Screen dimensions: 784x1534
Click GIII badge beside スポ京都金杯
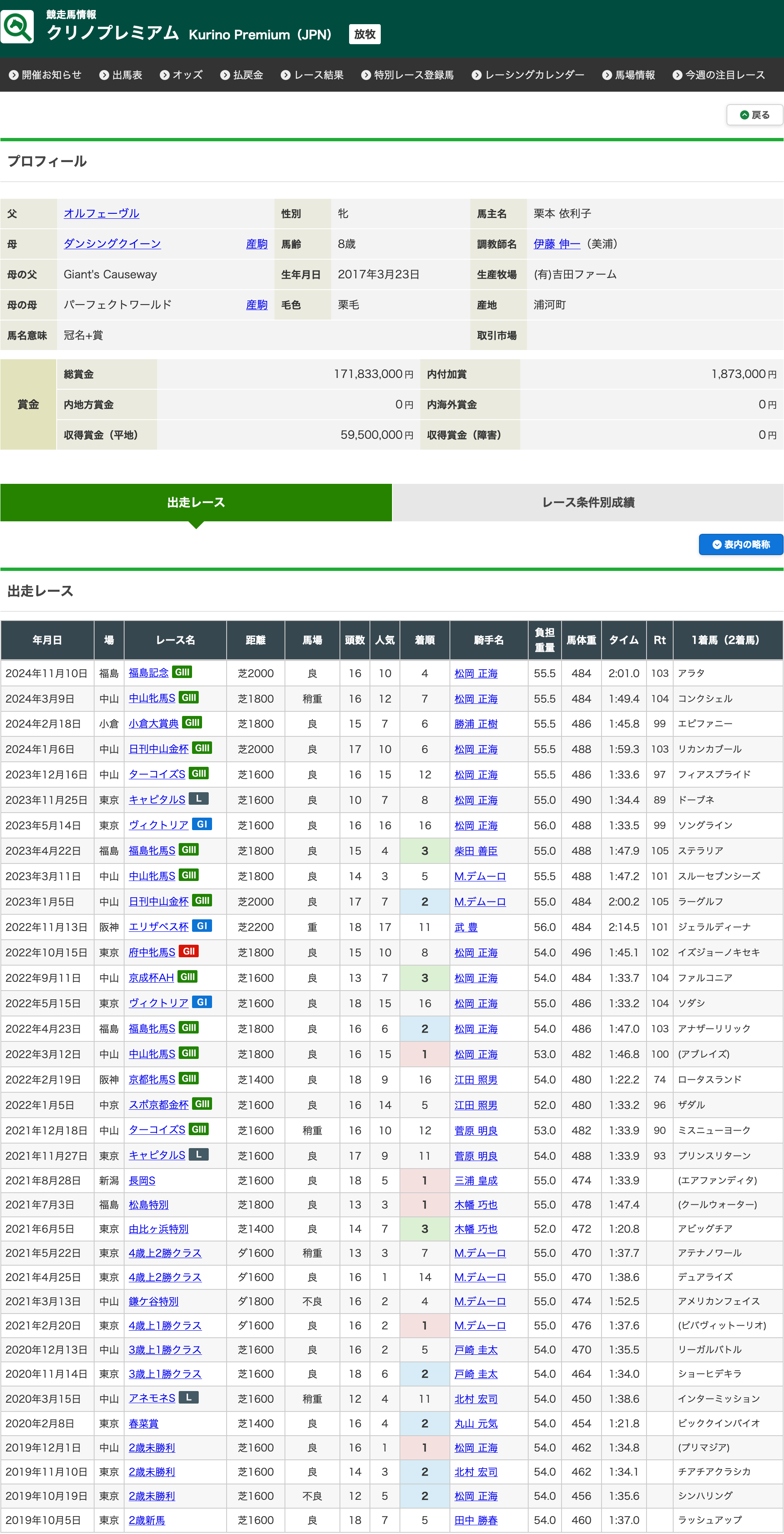click(x=202, y=1104)
